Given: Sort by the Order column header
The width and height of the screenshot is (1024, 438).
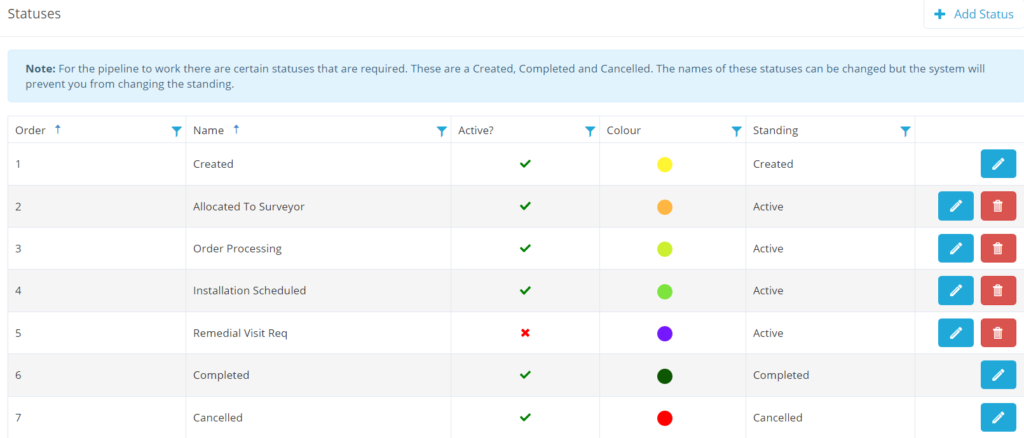Looking at the screenshot, I should (32, 130).
